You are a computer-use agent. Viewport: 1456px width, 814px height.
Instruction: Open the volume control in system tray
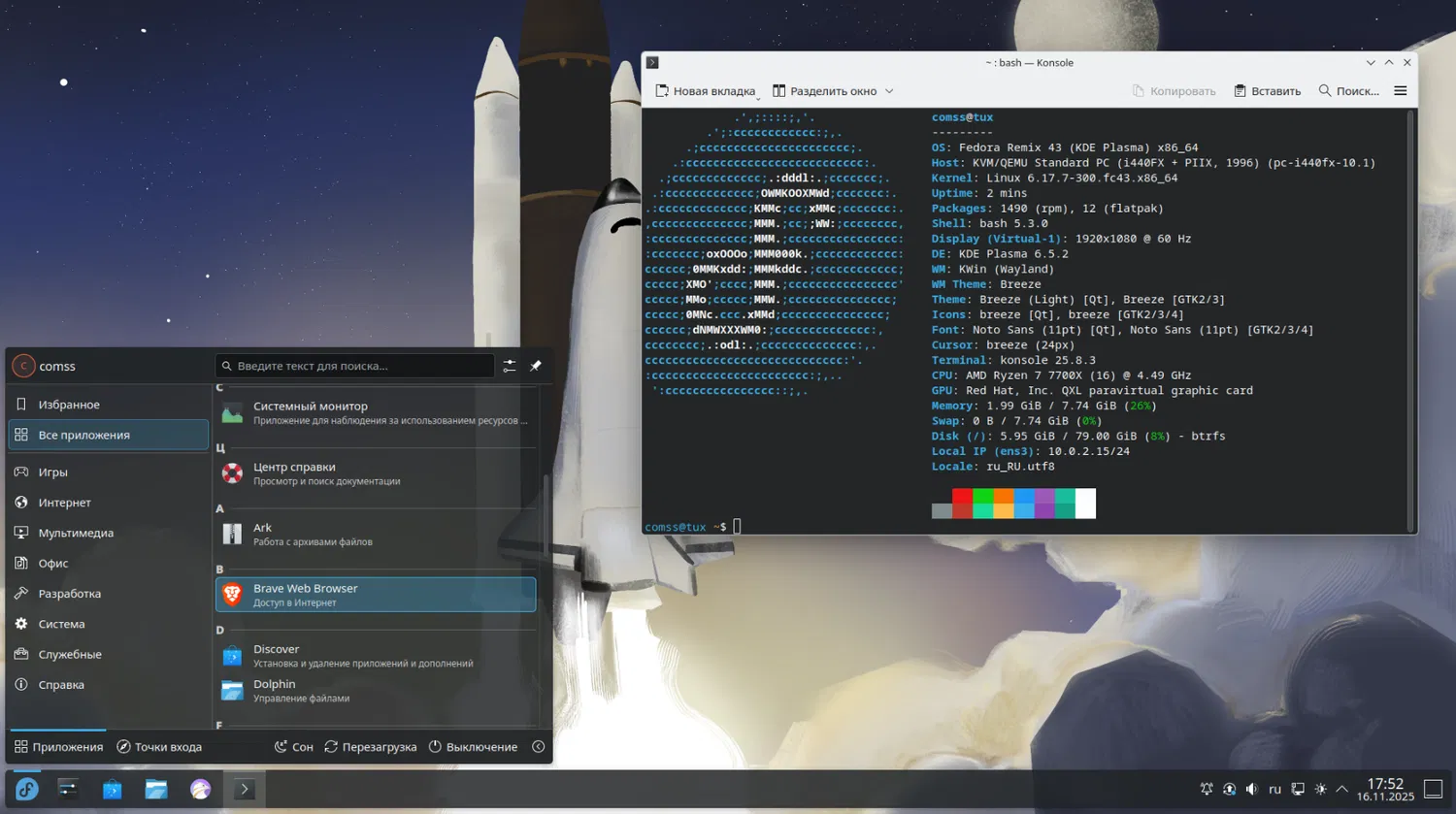[1251, 789]
